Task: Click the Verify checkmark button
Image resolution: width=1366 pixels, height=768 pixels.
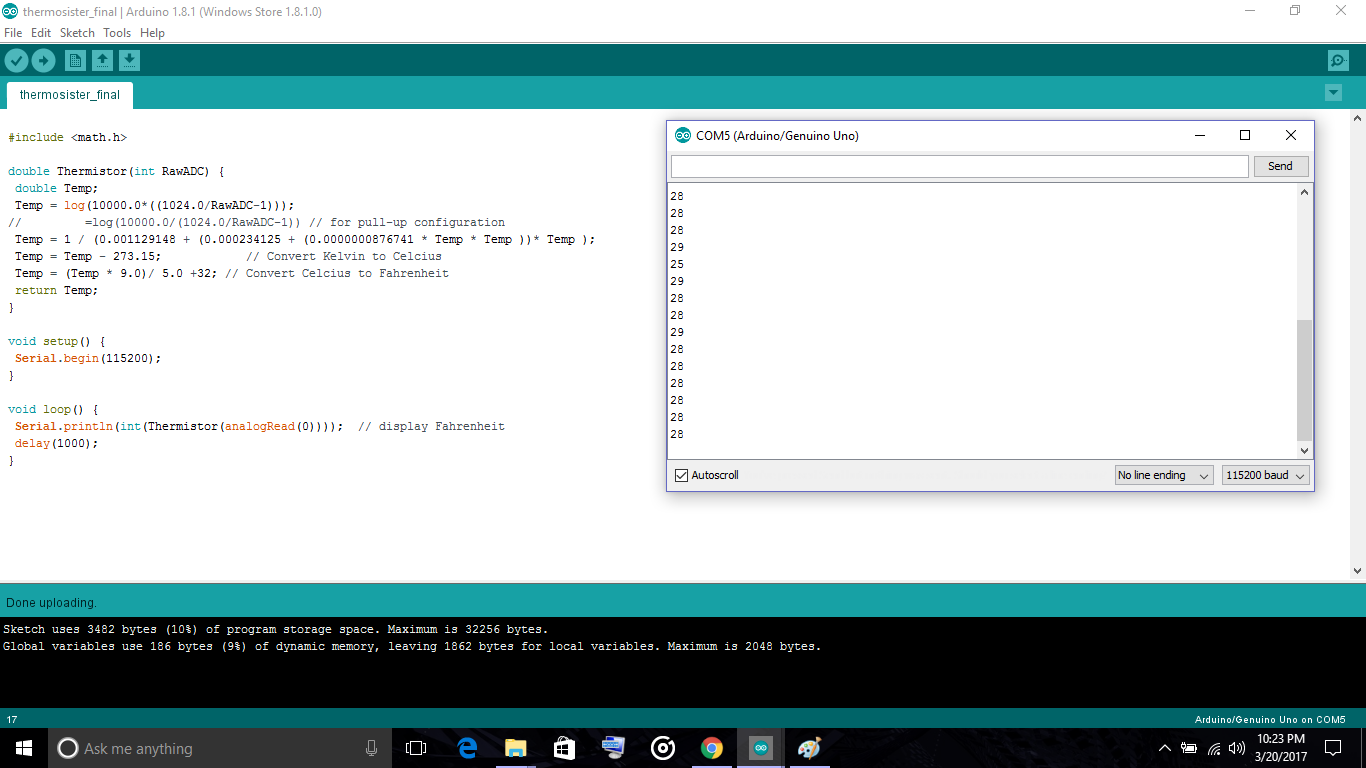Action: (16, 61)
